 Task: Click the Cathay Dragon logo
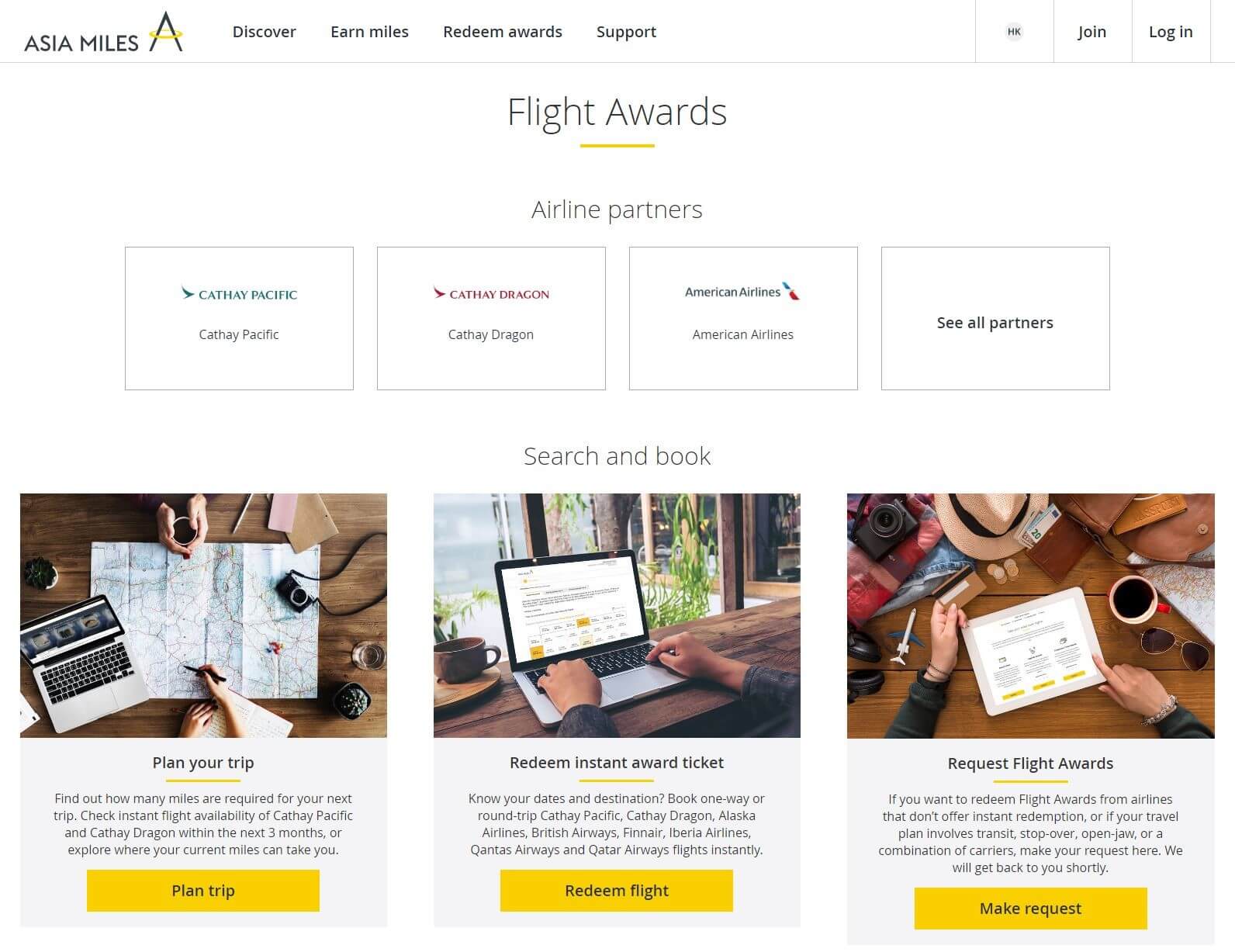491,293
